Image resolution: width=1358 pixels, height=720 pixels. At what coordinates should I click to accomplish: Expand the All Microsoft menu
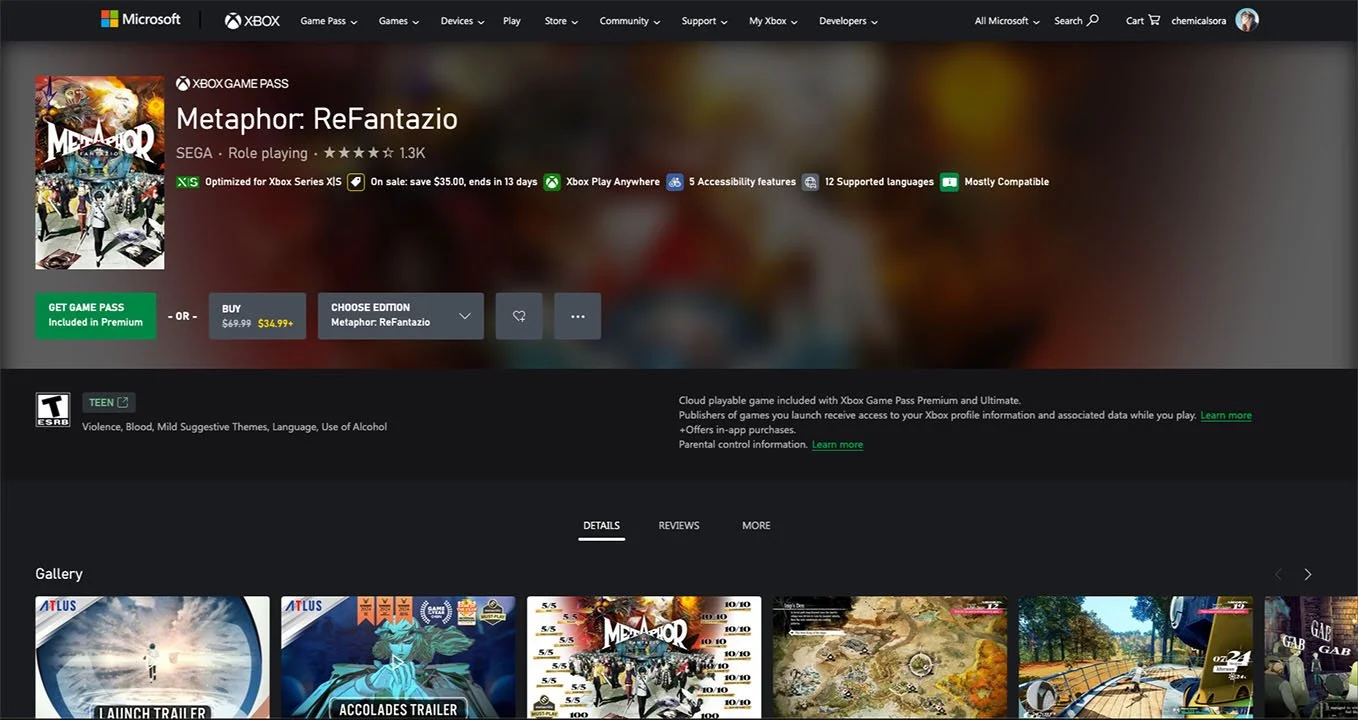(x=1007, y=21)
